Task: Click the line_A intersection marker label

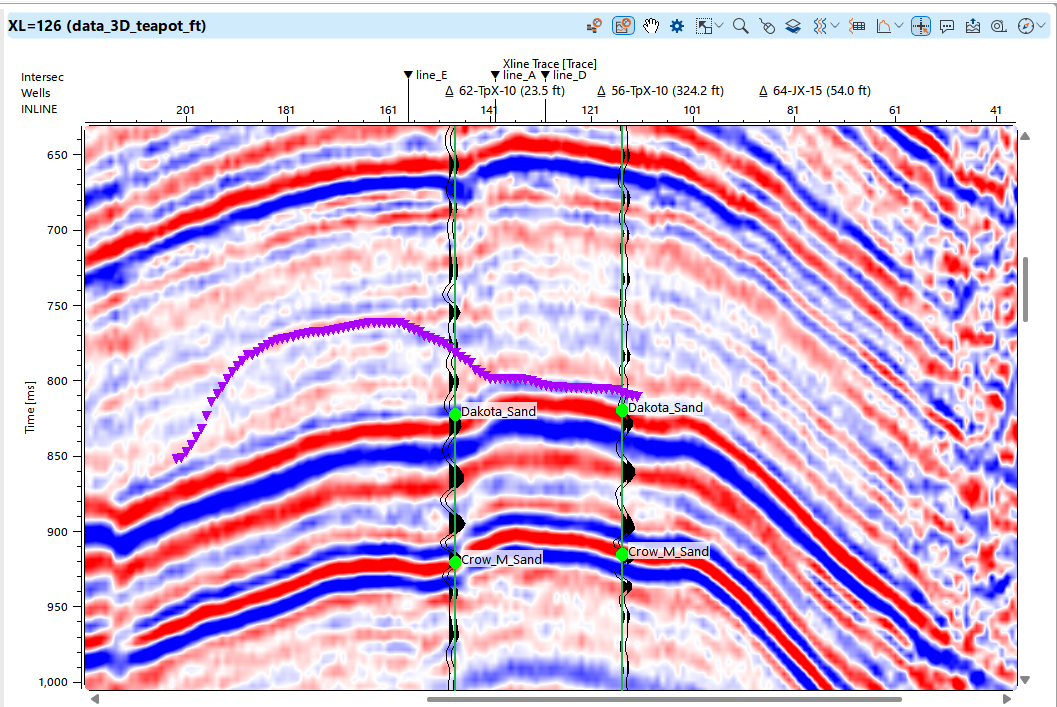Action: 519,75
